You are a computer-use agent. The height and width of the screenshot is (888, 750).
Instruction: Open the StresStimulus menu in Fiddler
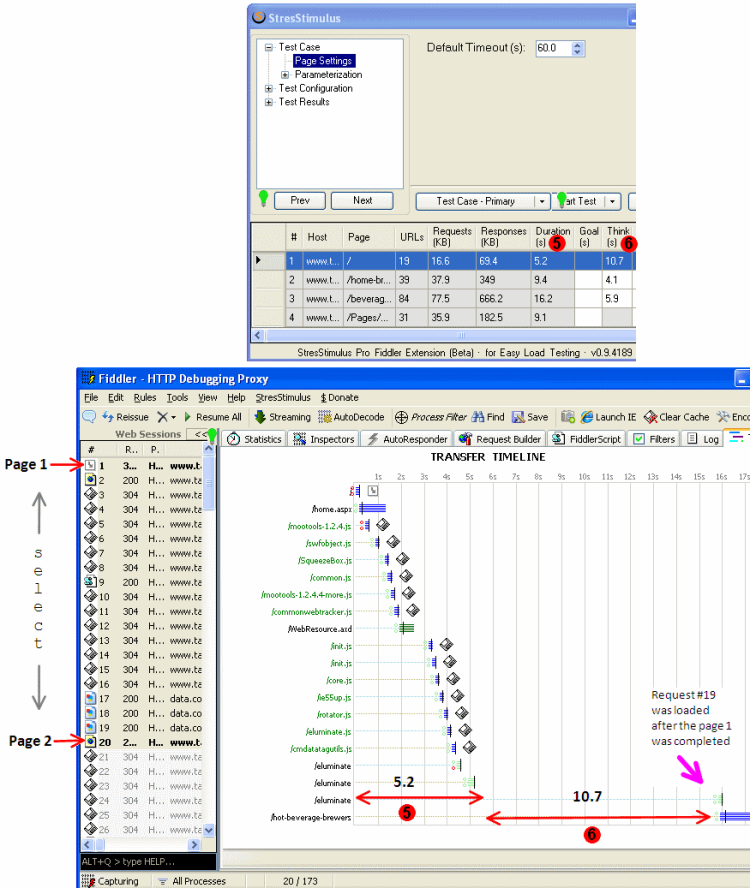point(283,398)
